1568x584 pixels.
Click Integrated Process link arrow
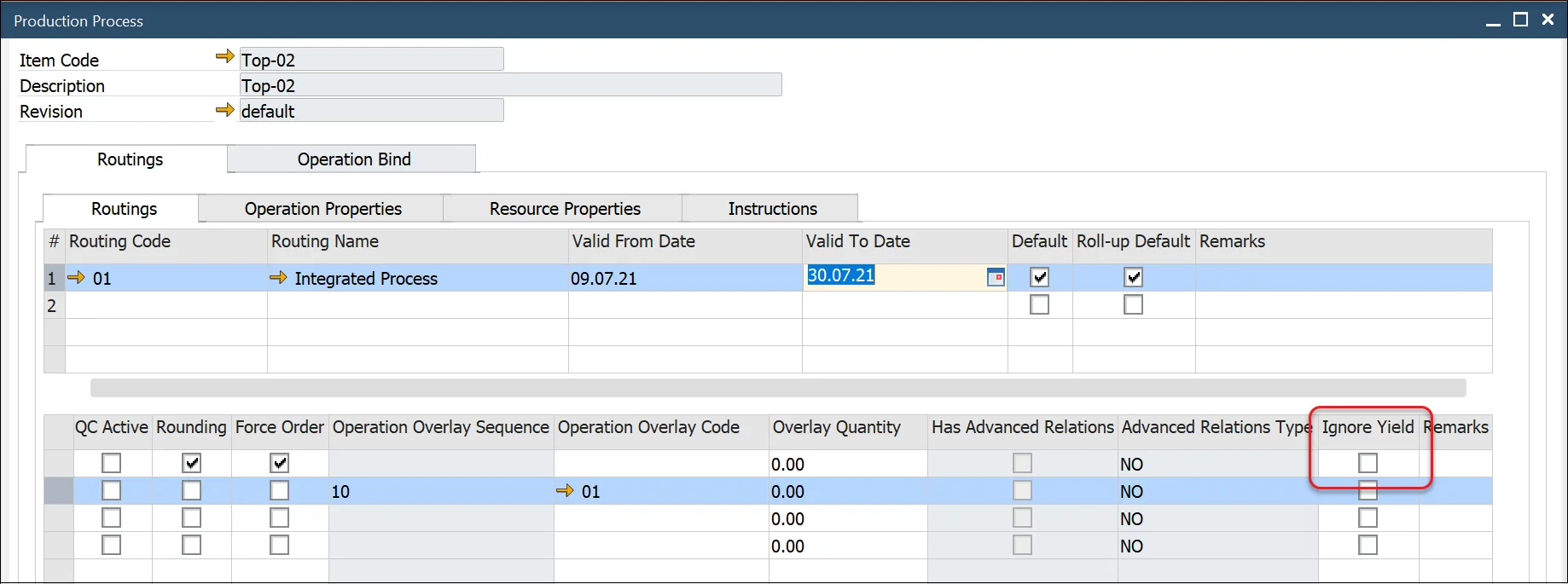pyautogui.click(x=278, y=278)
